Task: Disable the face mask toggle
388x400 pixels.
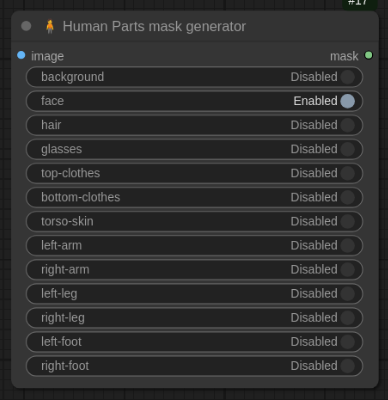Action: [x=194, y=101]
